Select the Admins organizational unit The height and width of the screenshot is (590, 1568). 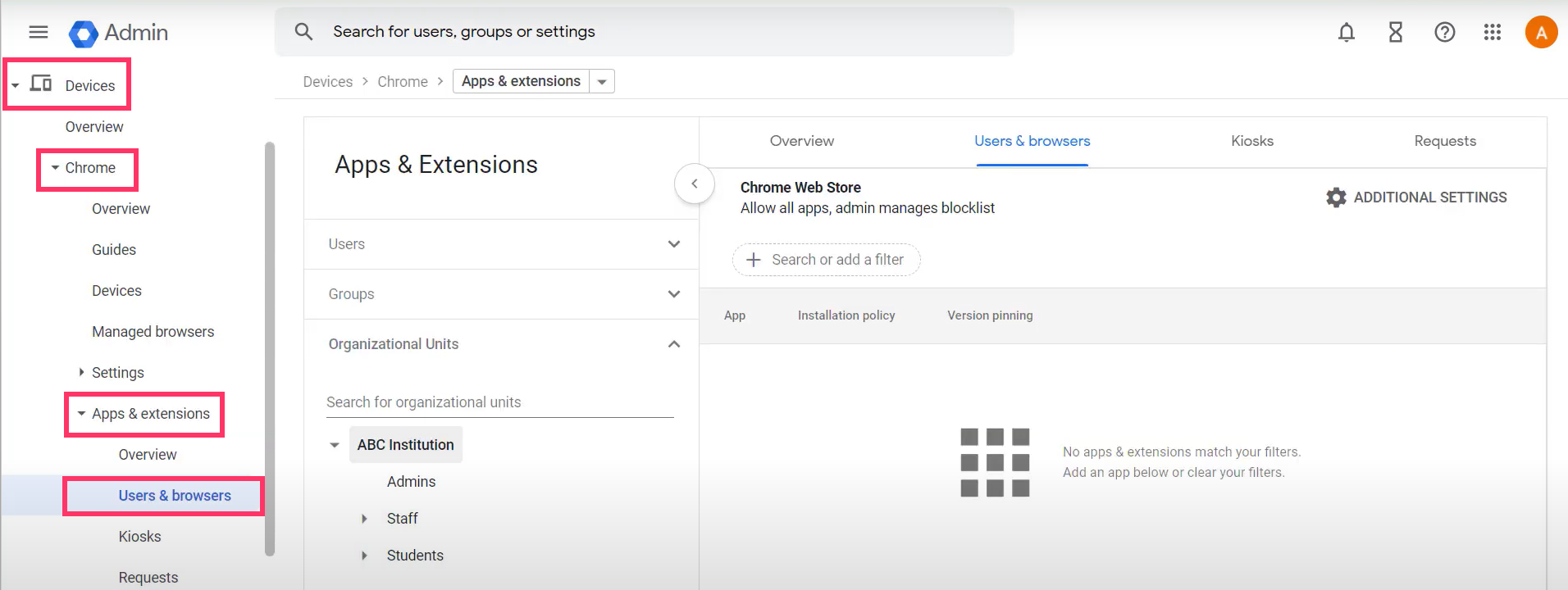click(411, 482)
